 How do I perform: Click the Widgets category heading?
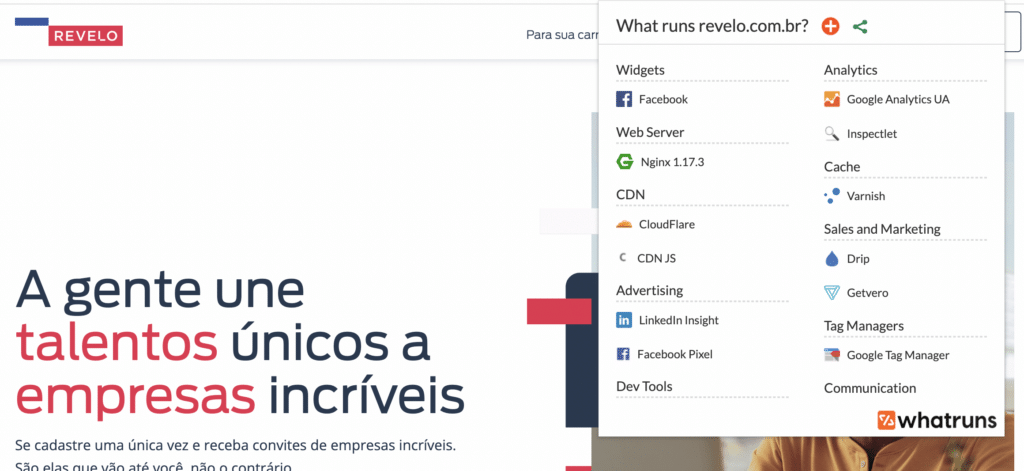[x=640, y=70]
